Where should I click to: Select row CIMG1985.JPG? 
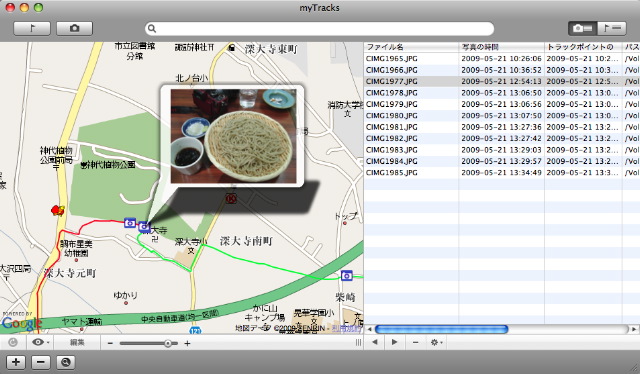pos(502,173)
